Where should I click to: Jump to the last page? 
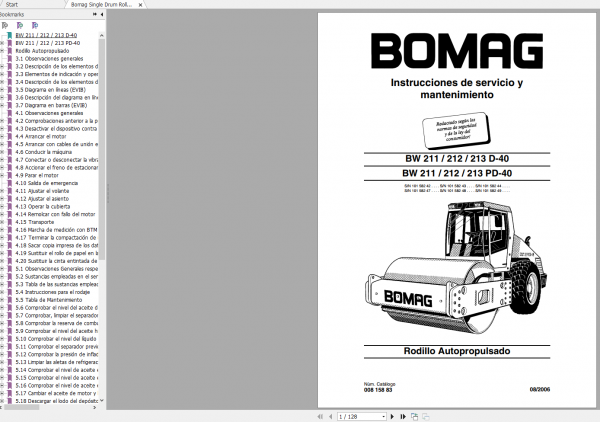coord(403,417)
